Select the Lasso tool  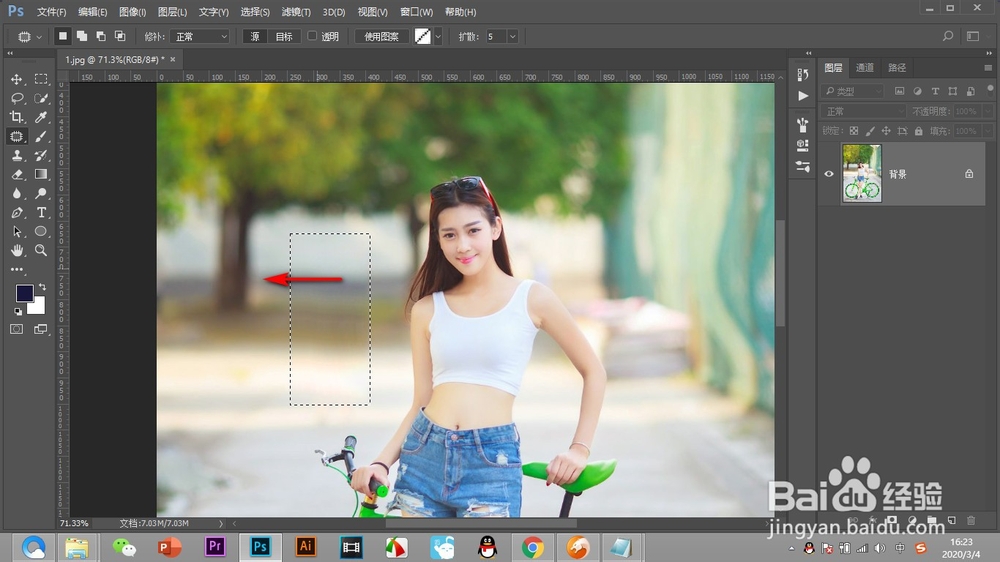pyautogui.click(x=17, y=98)
